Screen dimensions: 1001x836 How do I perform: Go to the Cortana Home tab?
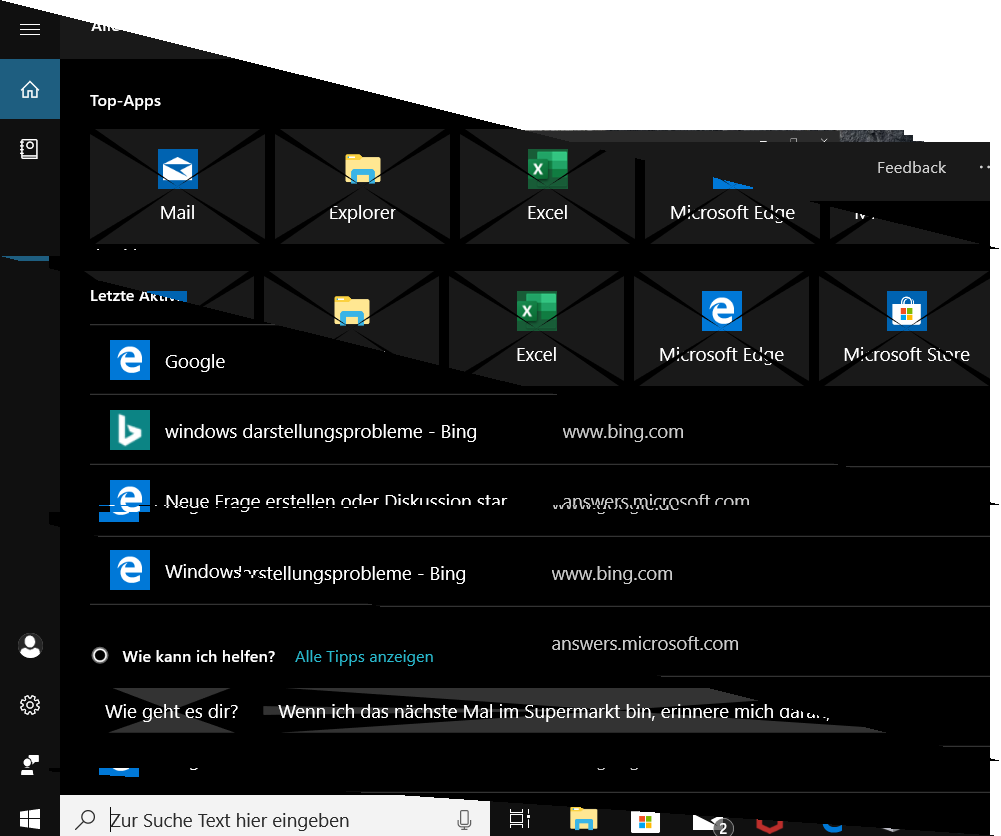click(x=30, y=89)
